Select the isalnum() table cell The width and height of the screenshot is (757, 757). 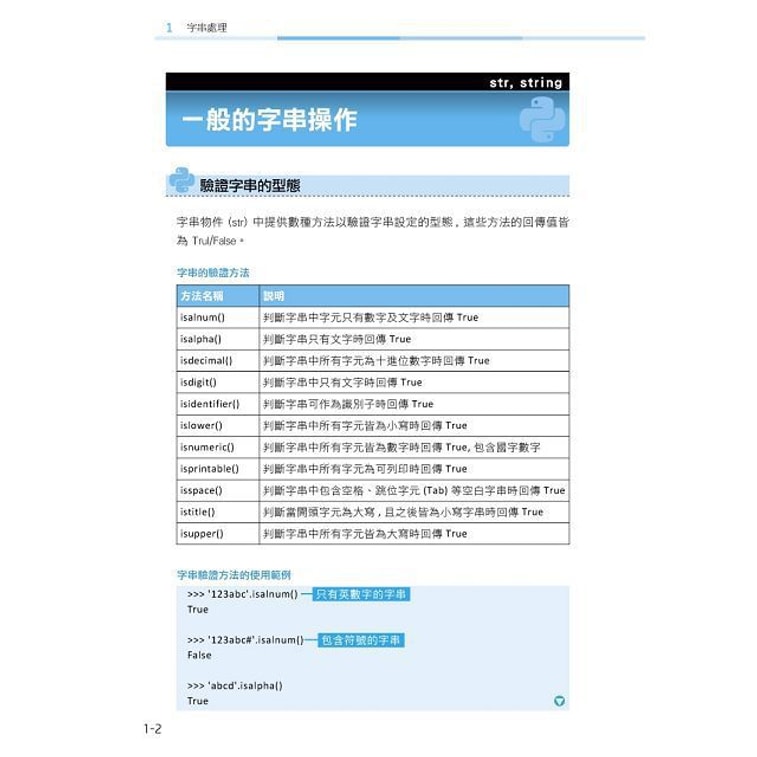tap(218, 318)
